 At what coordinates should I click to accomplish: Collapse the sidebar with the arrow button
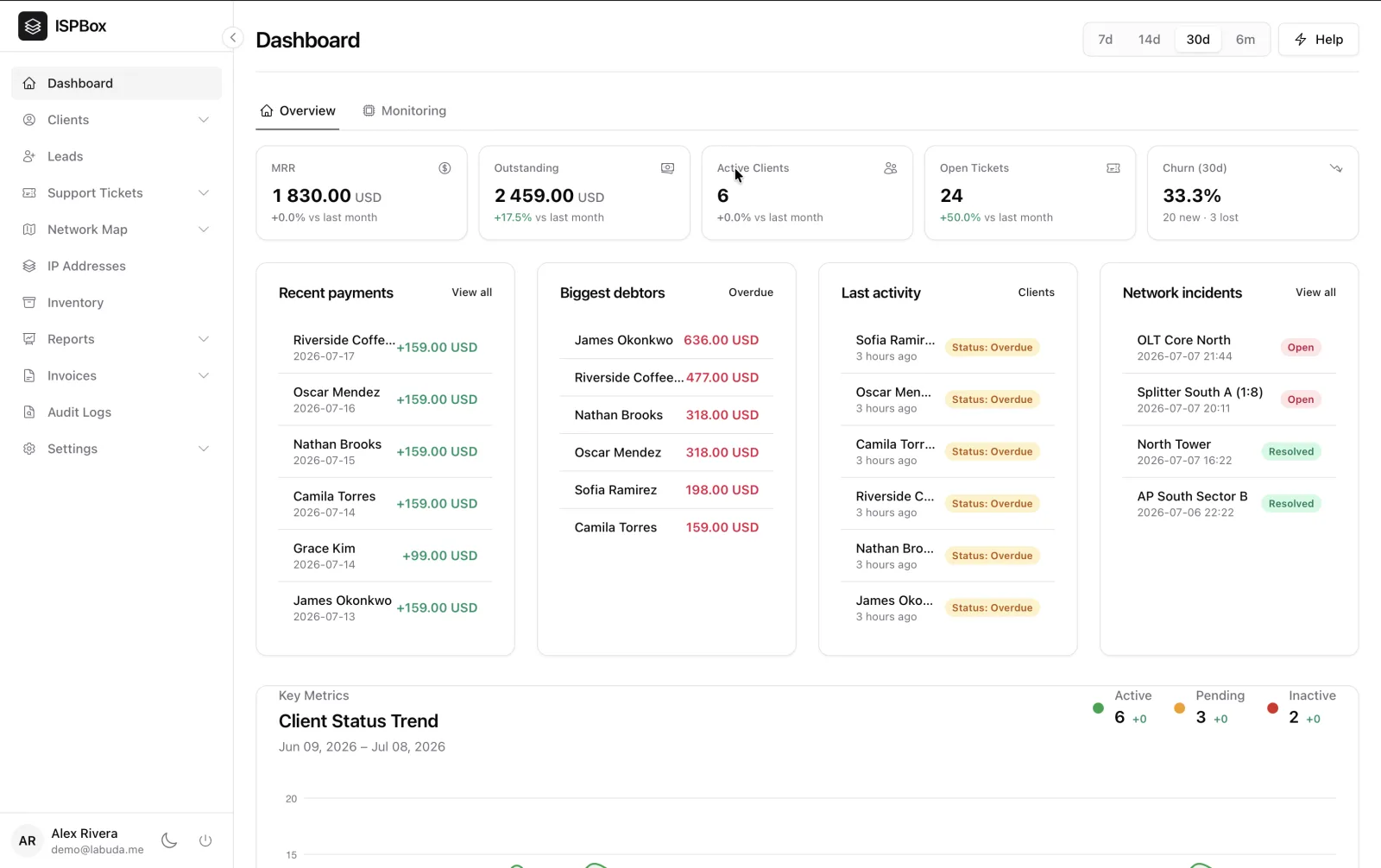coord(232,38)
